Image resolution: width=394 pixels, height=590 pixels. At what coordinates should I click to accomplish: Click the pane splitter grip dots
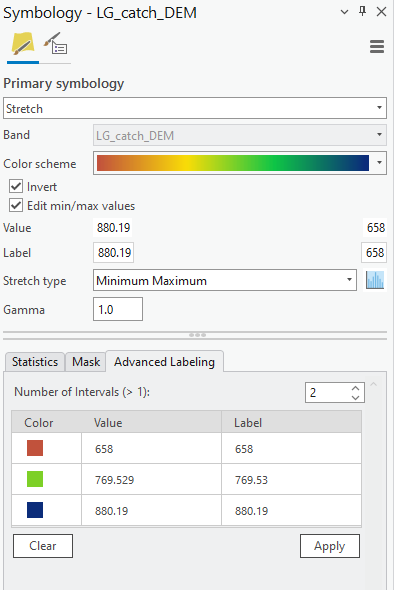197,335
